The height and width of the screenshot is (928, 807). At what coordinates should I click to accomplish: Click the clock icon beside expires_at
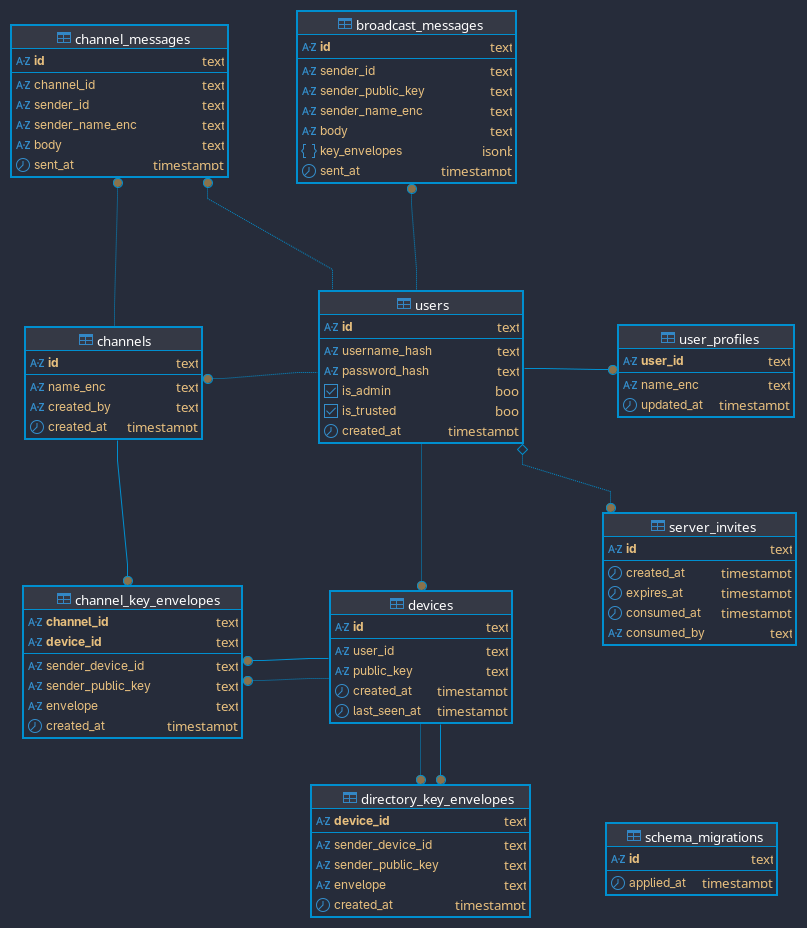(615, 593)
